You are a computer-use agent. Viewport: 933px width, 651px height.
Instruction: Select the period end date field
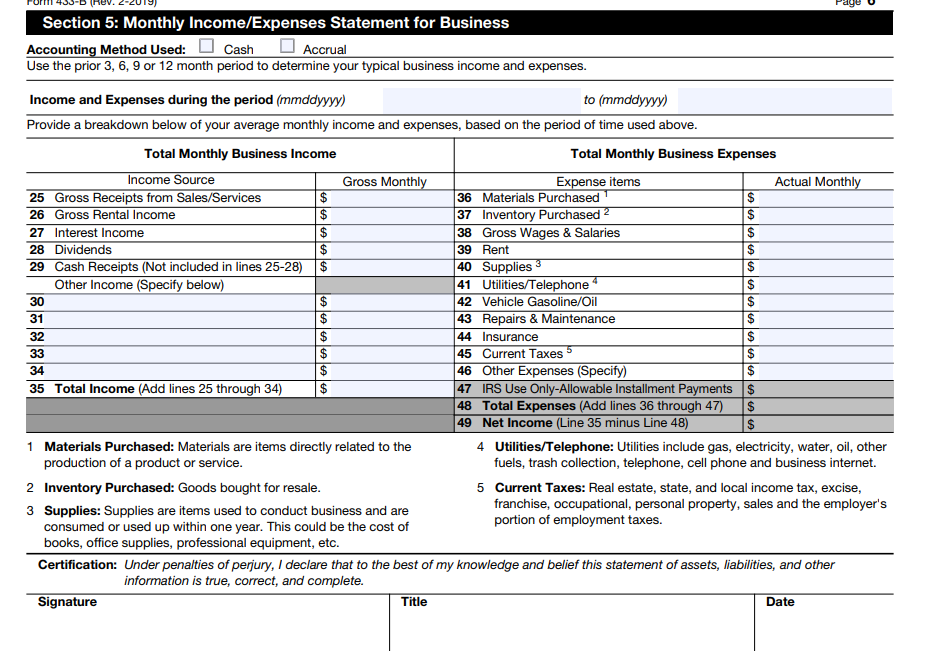783,100
